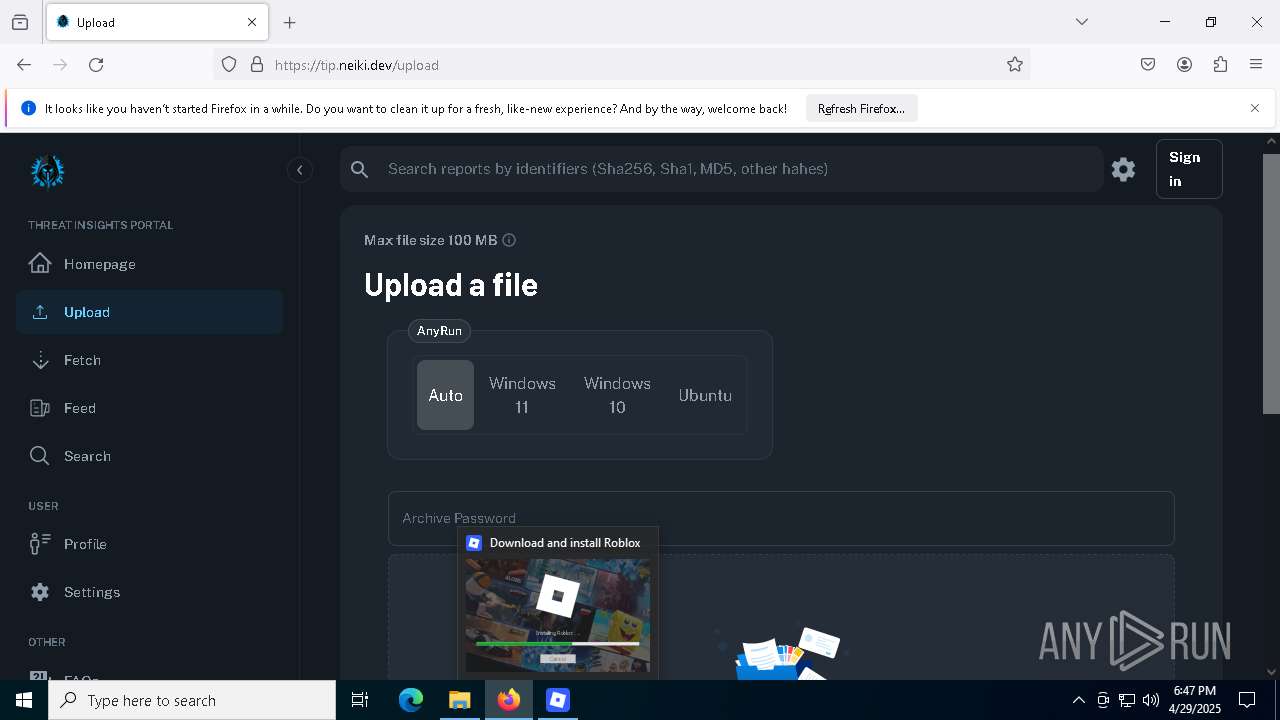Viewport: 1280px width, 720px height.
Task: Open the network status icon
Action: pyautogui.click(x=1127, y=700)
